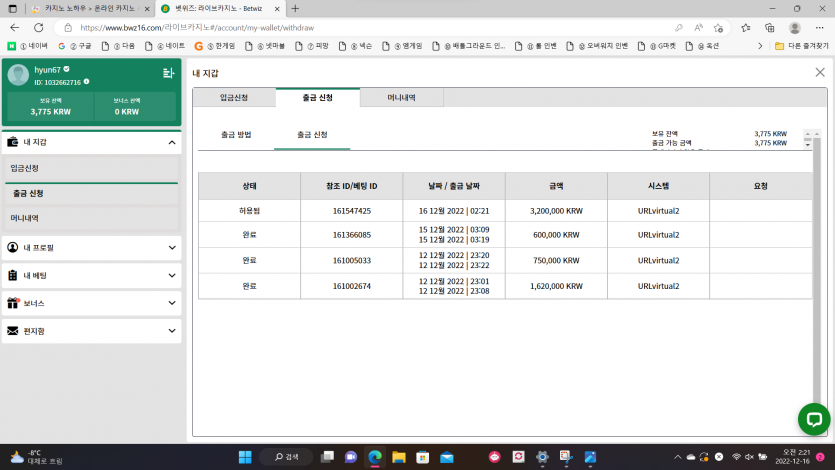Expand the 편지함 sidebar section
Screen dimensions: 835x470
coord(92,331)
